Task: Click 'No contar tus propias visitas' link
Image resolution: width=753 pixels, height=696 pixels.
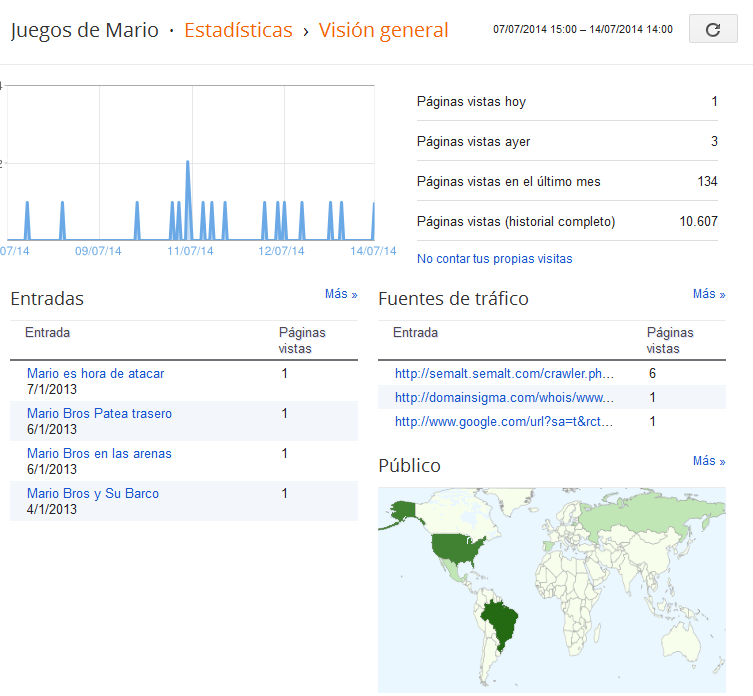Action: tap(494, 258)
